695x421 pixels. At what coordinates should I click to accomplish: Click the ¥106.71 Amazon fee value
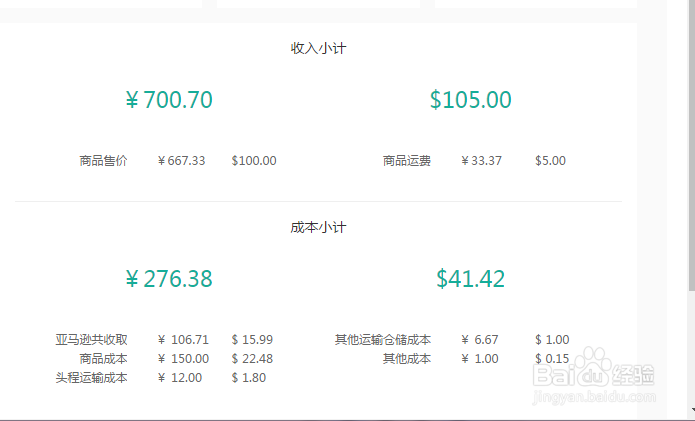pyautogui.click(x=183, y=339)
